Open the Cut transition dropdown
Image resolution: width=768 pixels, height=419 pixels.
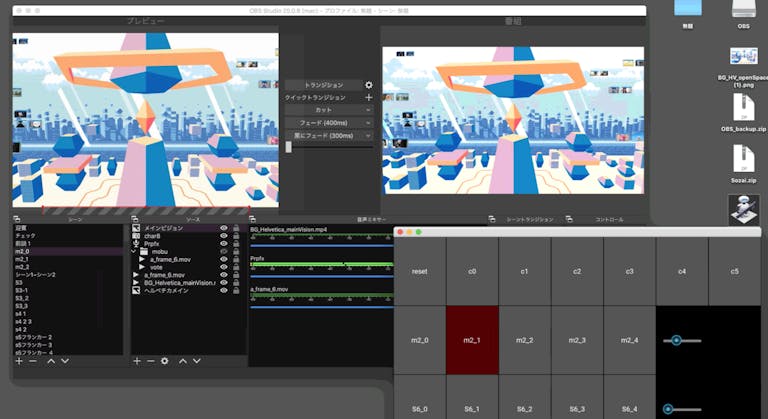(329, 110)
